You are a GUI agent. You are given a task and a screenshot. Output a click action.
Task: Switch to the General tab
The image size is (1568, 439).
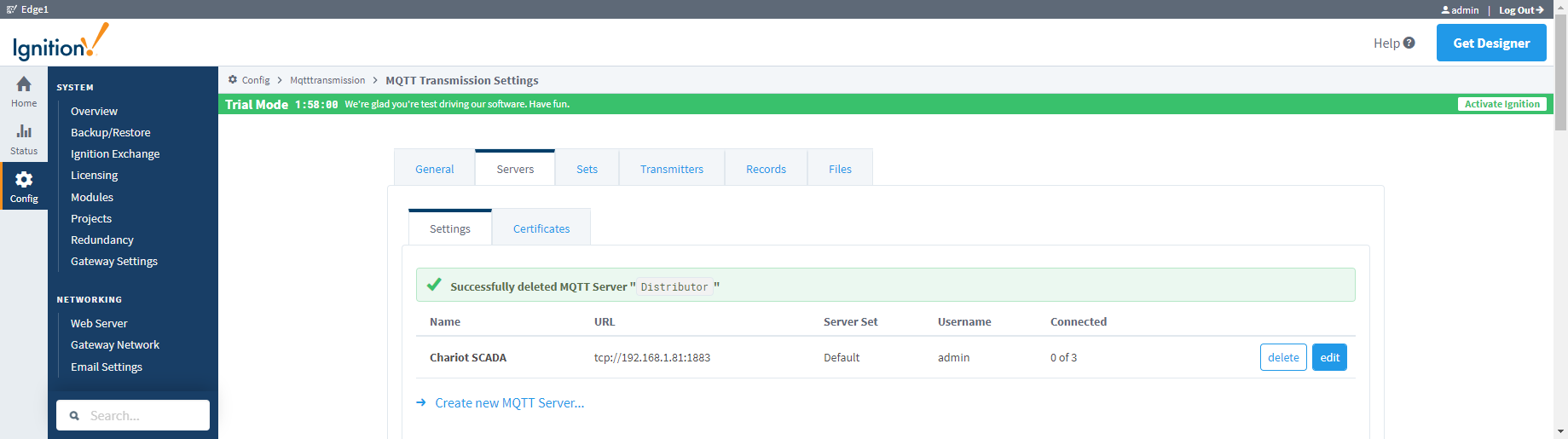tap(435, 168)
